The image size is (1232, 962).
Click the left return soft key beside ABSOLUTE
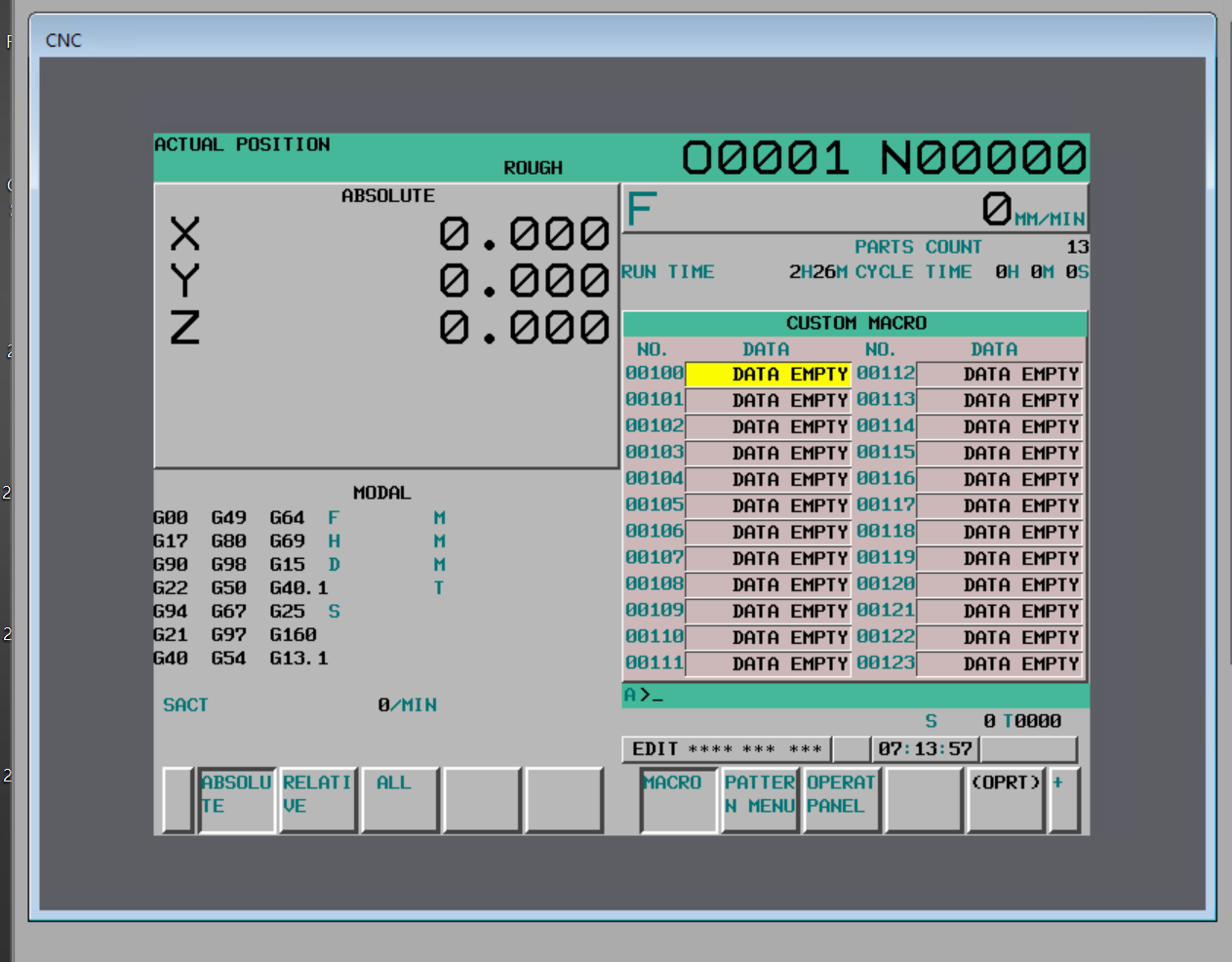tap(179, 800)
